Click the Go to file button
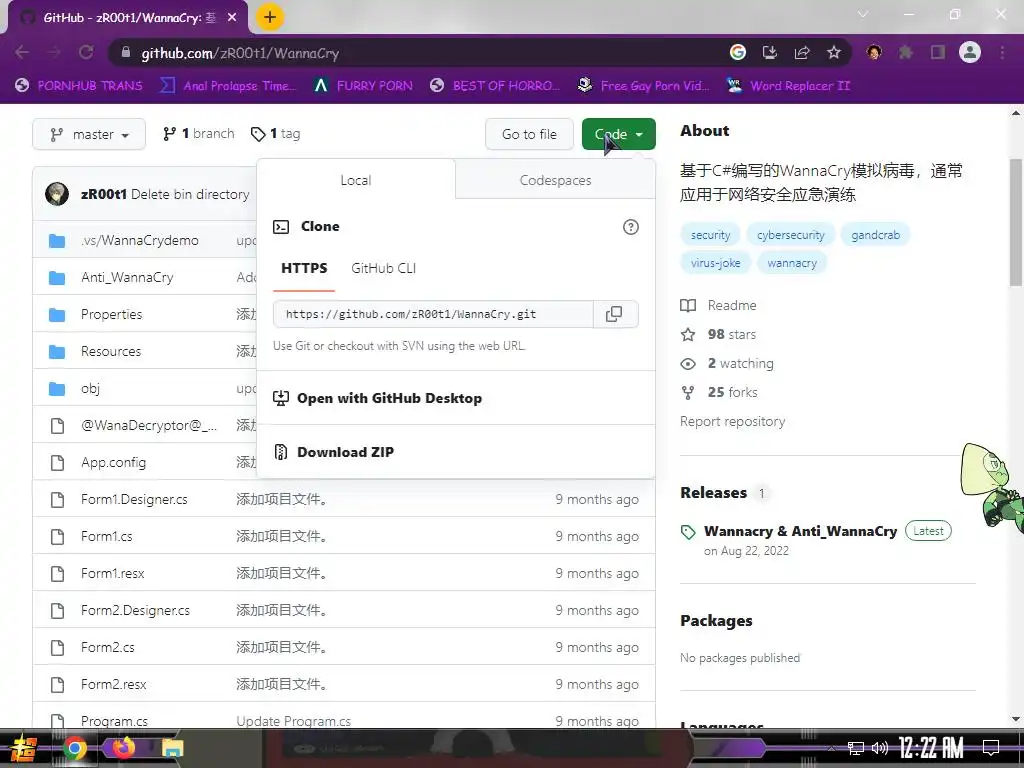 pos(529,134)
